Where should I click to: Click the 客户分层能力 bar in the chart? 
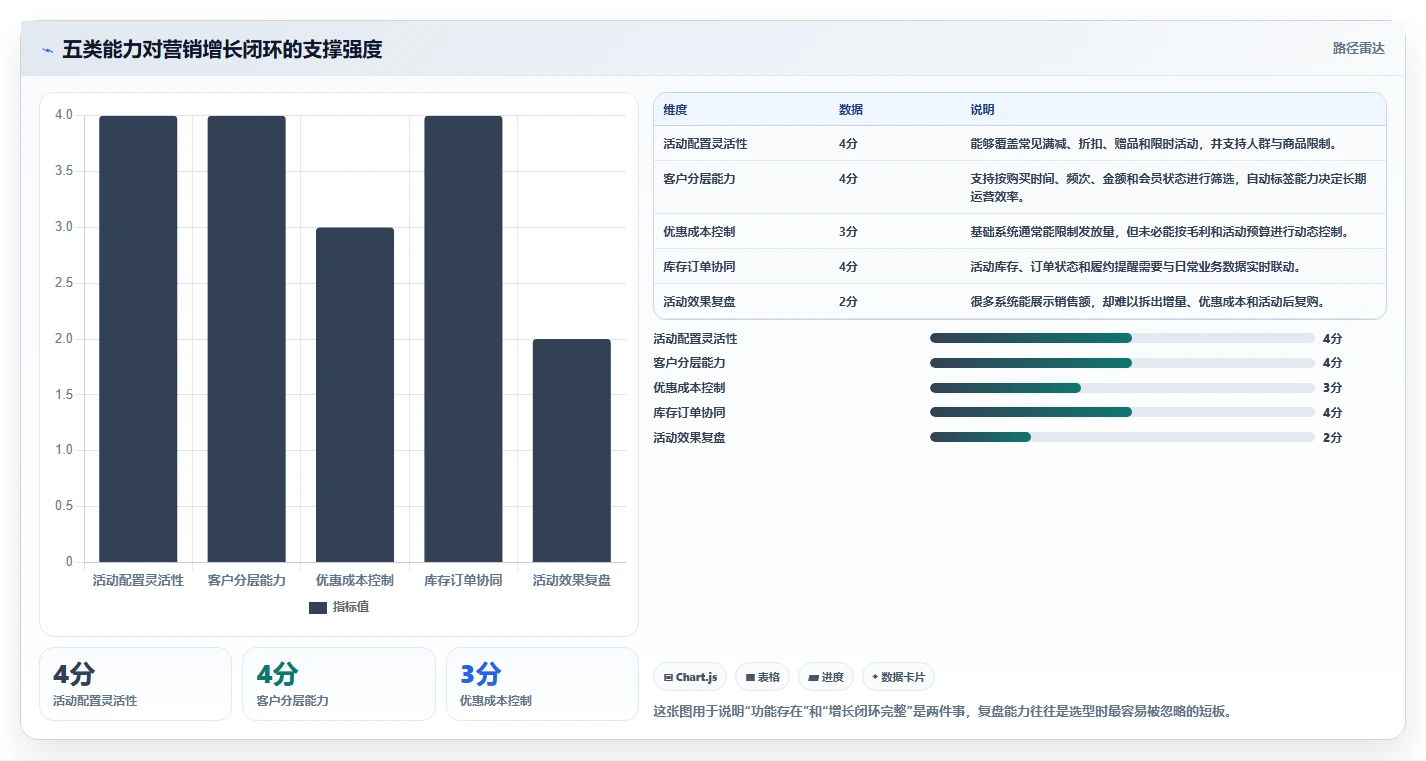[246, 339]
